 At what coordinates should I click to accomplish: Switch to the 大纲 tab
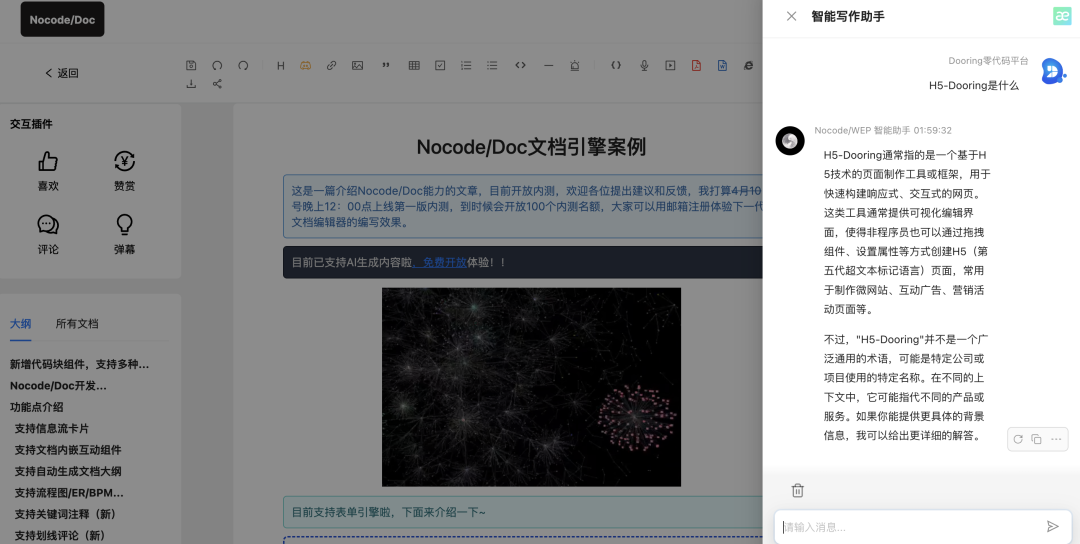coord(21,324)
